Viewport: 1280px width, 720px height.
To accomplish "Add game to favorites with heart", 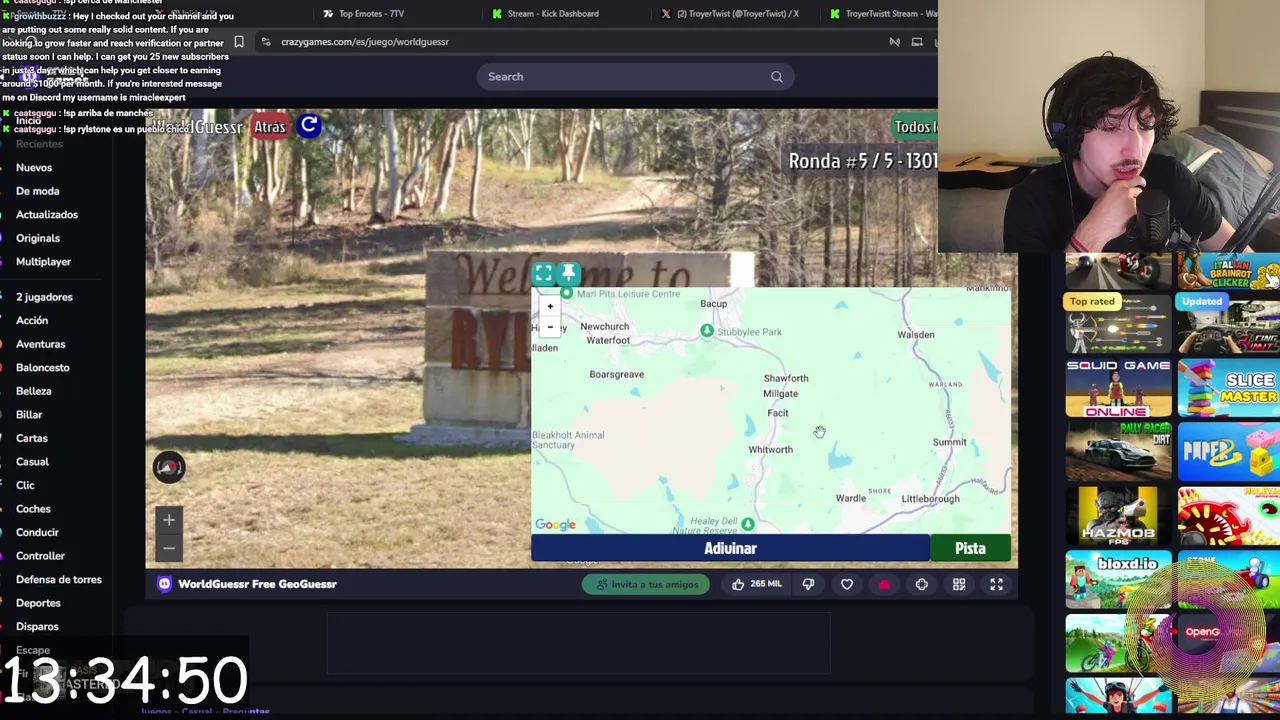I will coord(847,584).
